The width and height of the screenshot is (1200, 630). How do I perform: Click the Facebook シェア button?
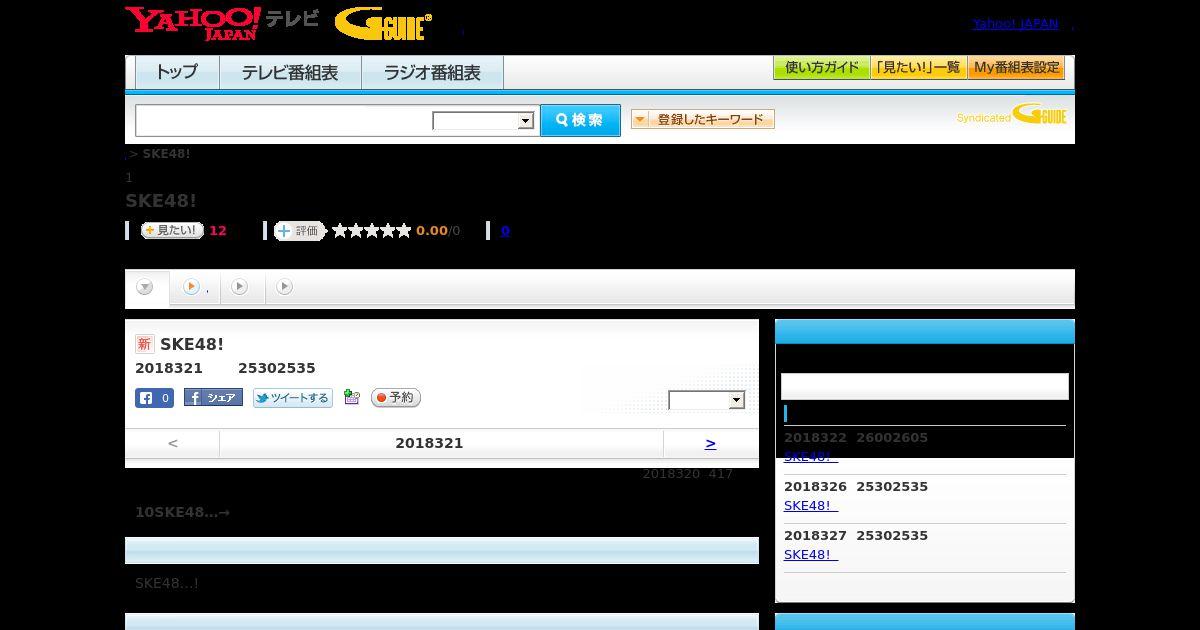pos(213,398)
